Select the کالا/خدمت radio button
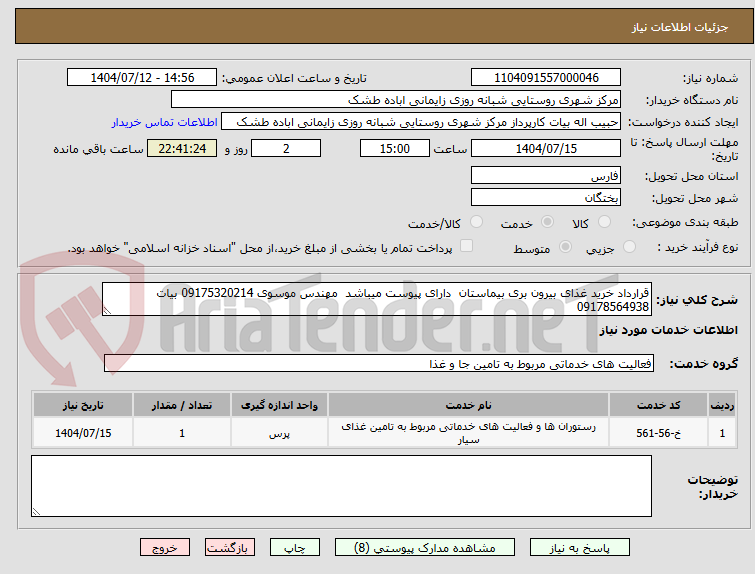 [x=476, y=222]
